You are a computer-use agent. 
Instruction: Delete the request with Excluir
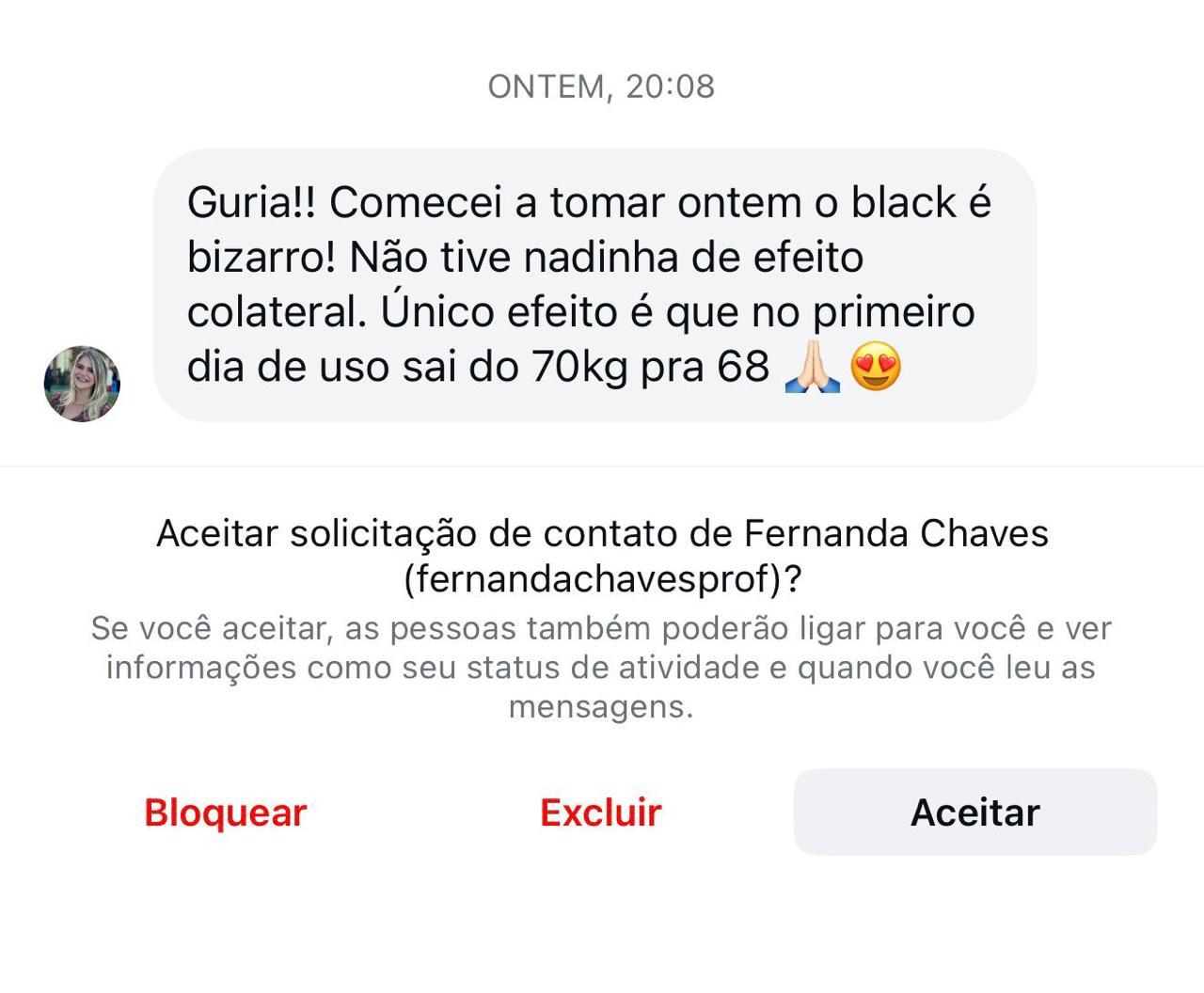(x=600, y=812)
